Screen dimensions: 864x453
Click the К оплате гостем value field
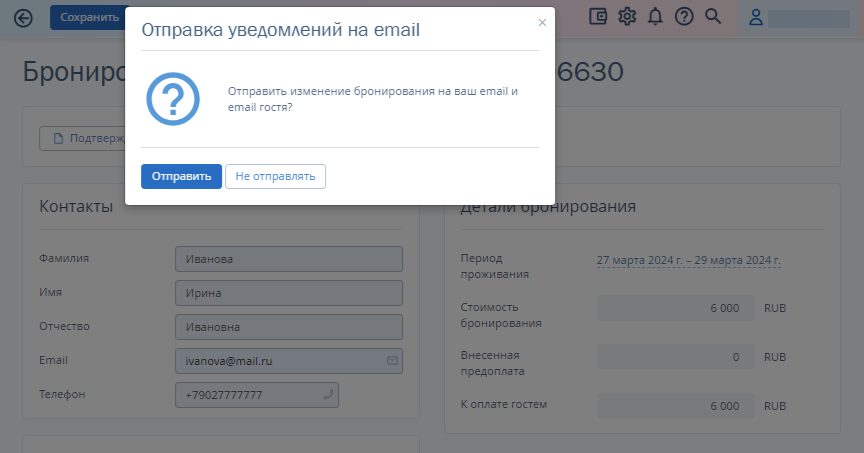coord(676,406)
